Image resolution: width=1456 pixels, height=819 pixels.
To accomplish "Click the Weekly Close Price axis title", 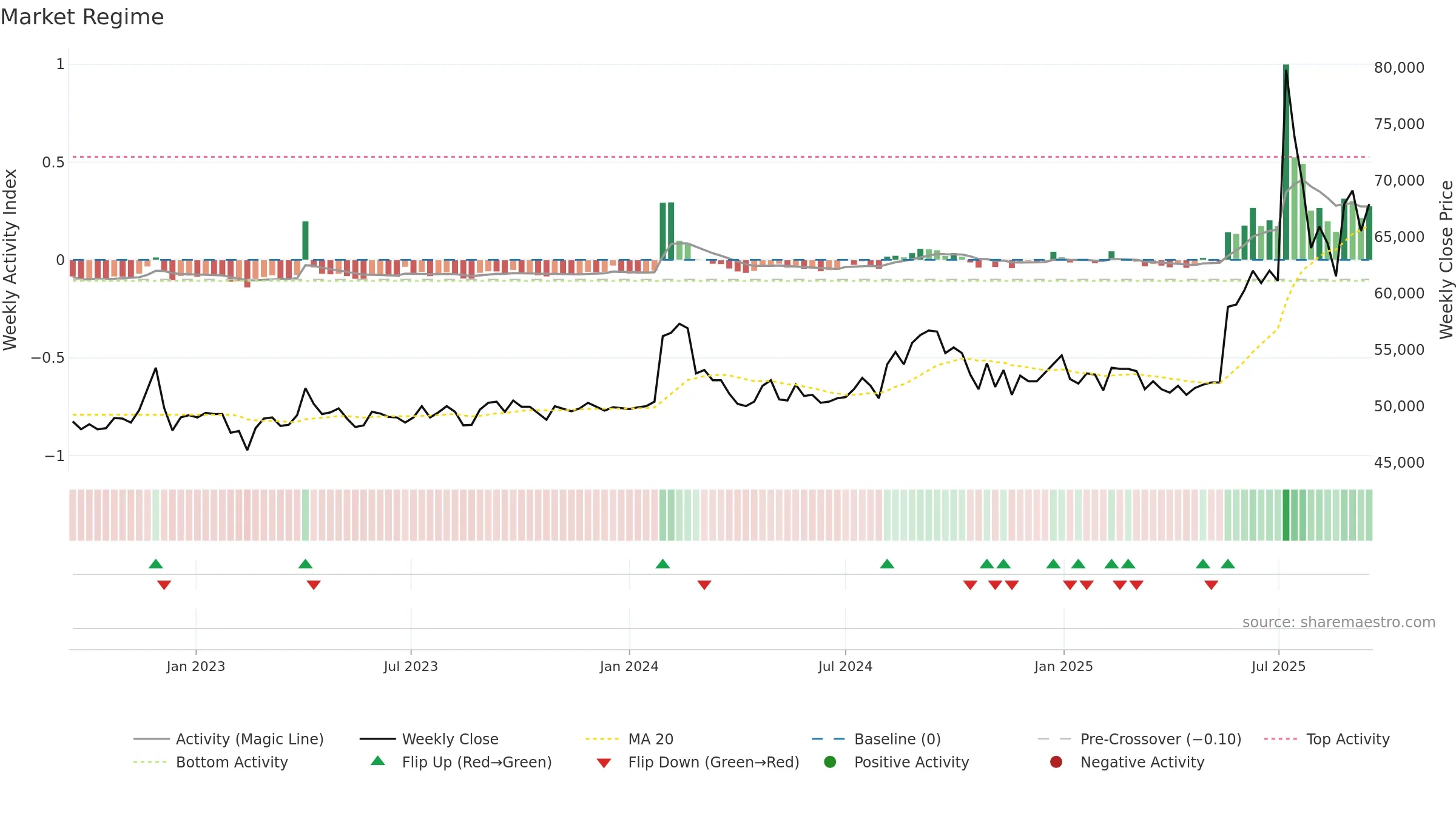I will 1446,260.
